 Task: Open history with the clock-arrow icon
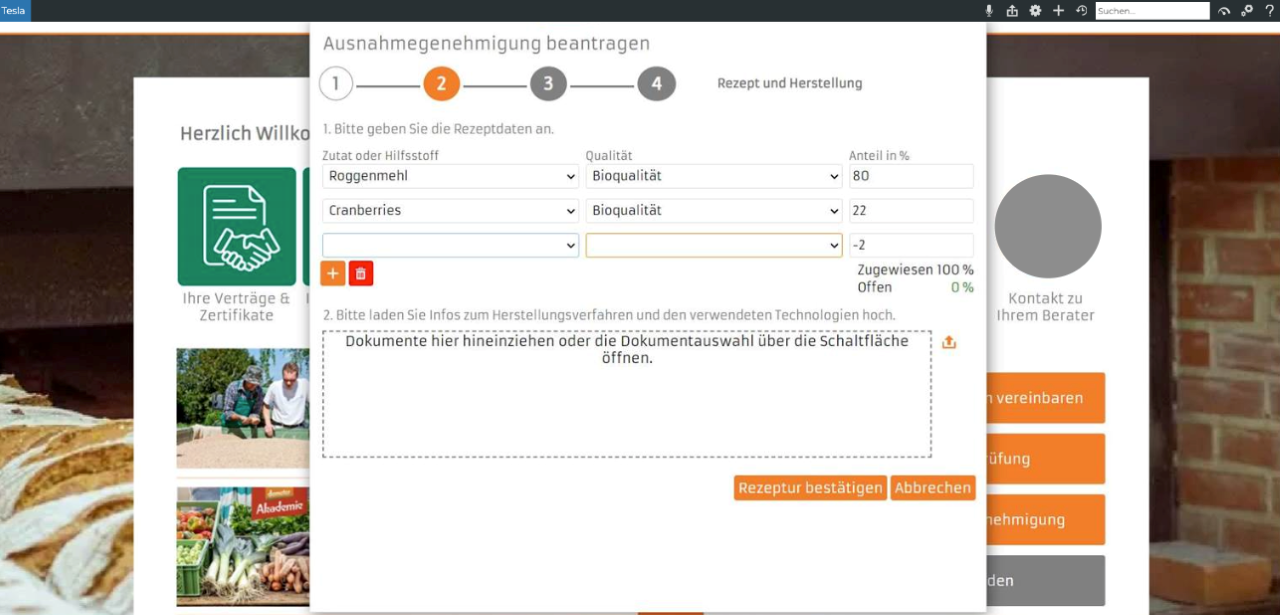pos(1081,11)
